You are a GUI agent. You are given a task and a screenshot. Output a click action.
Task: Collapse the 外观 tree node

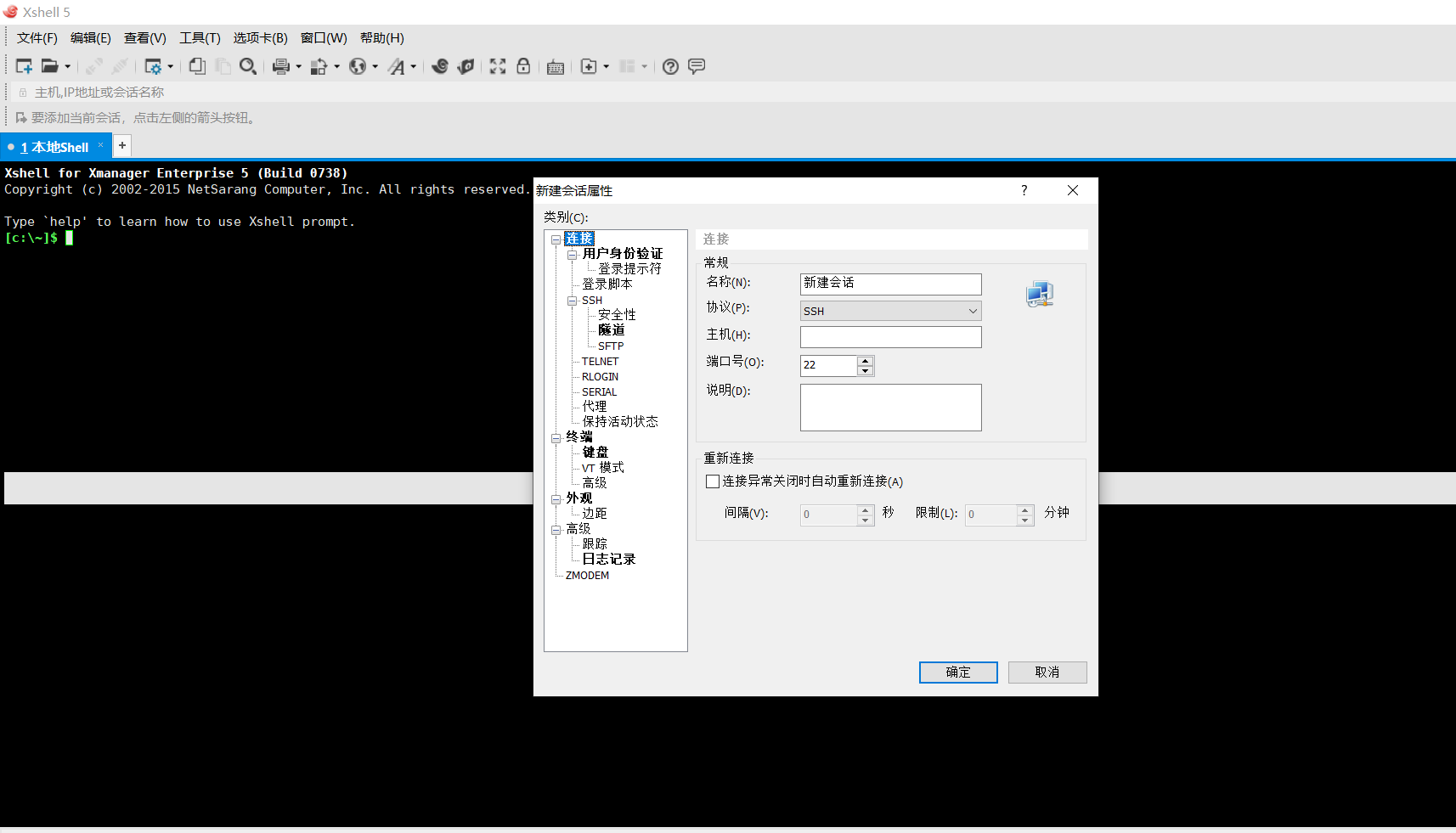point(556,499)
